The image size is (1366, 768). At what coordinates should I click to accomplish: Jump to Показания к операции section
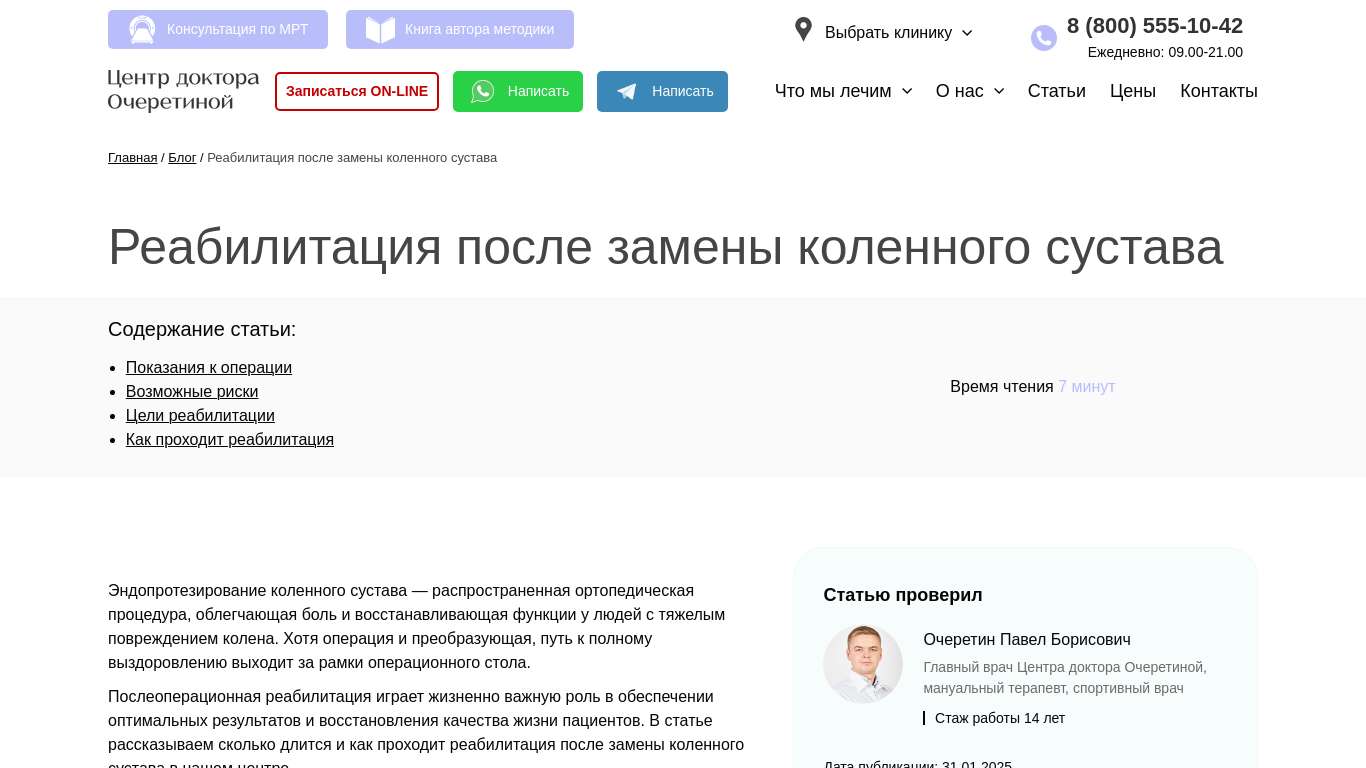(209, 368)
